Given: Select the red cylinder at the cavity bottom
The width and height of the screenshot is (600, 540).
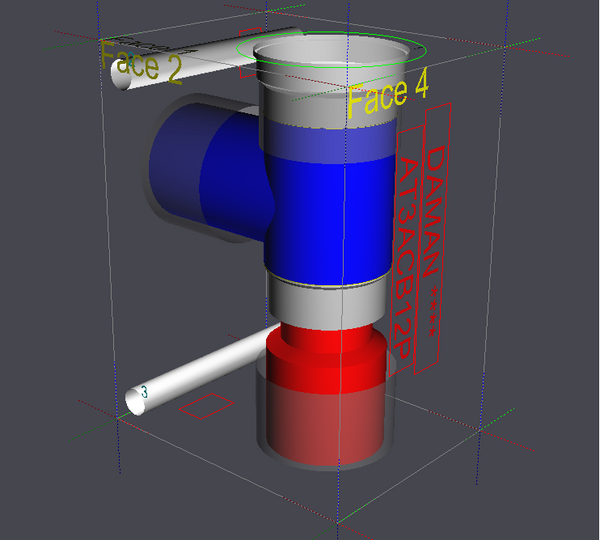Looking at the screenshot, I should [x=326, y=394].
